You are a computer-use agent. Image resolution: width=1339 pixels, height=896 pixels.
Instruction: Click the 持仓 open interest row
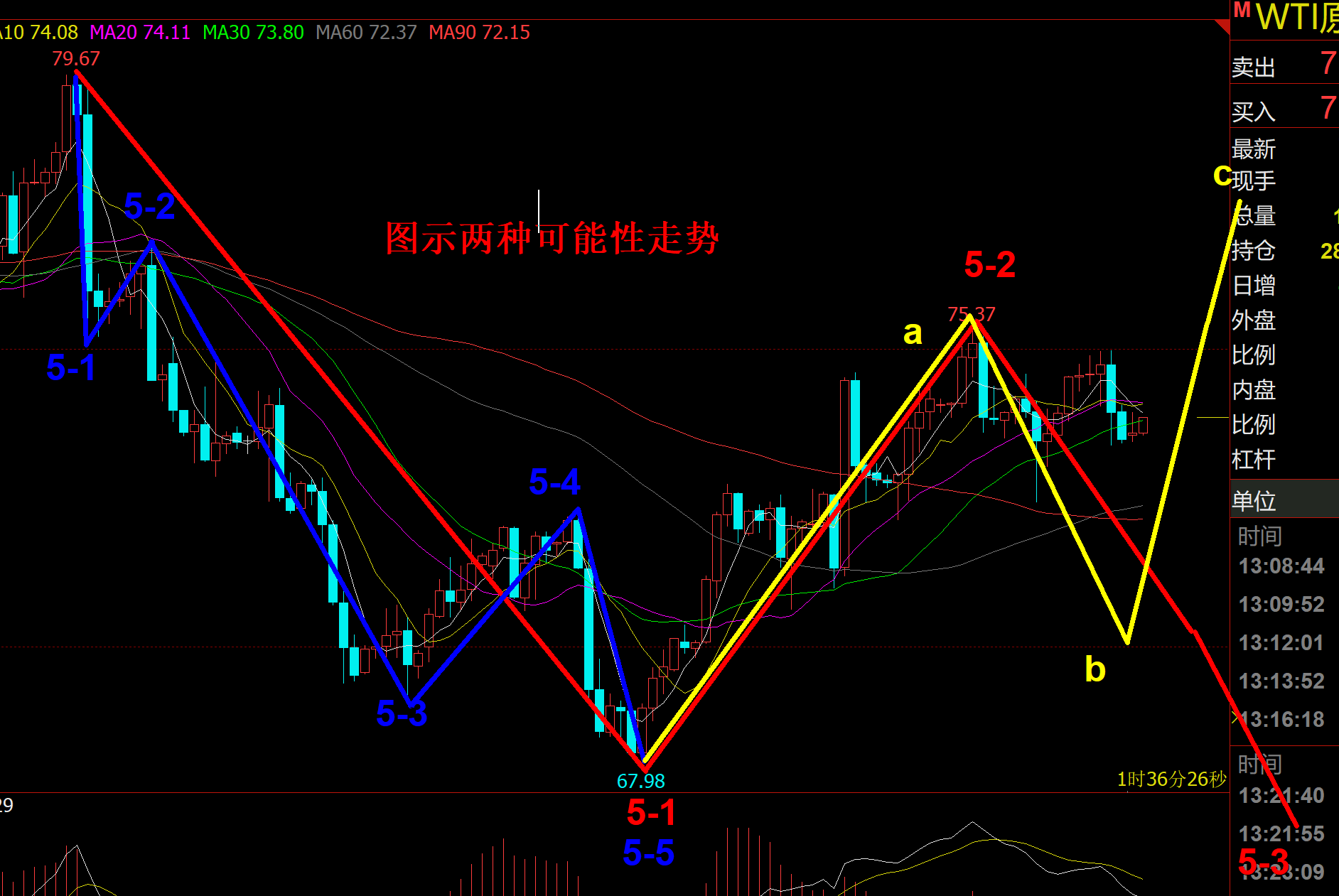point(1285,250)
